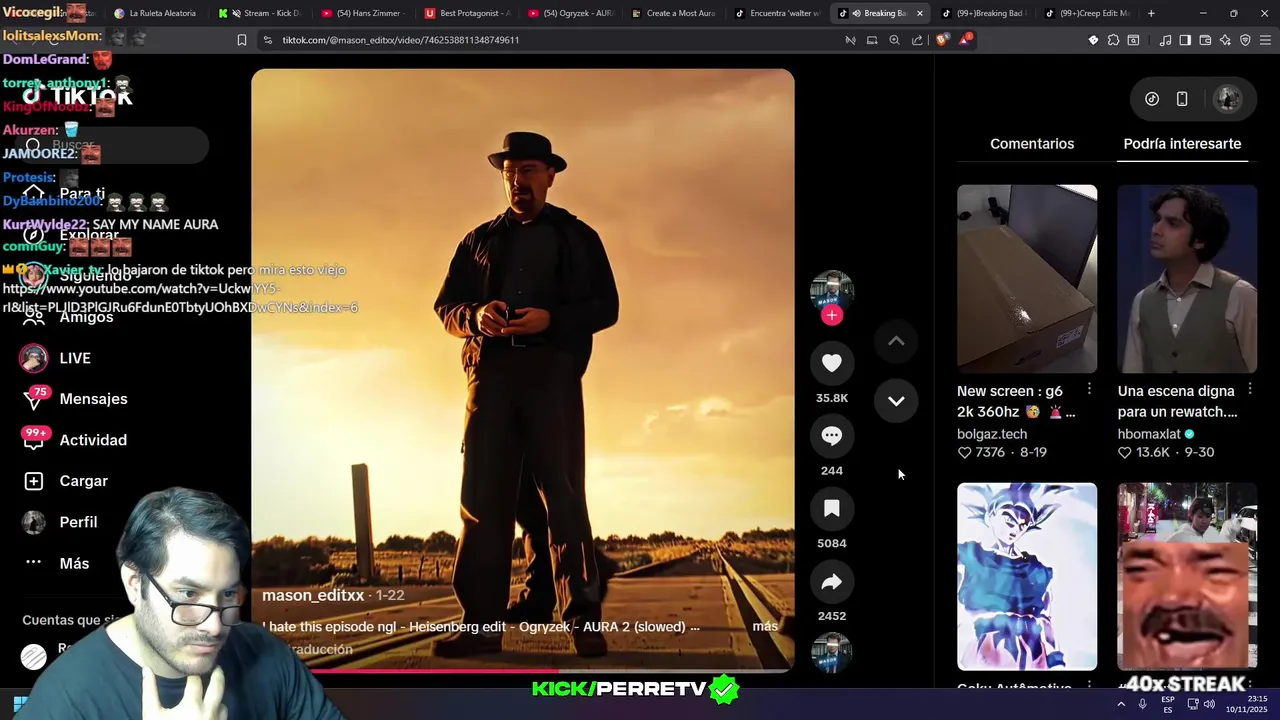Open Brave VPN shield icon
Image resolution: width=1280 pixels, height=720 pixels.
tap(1245, 40)
